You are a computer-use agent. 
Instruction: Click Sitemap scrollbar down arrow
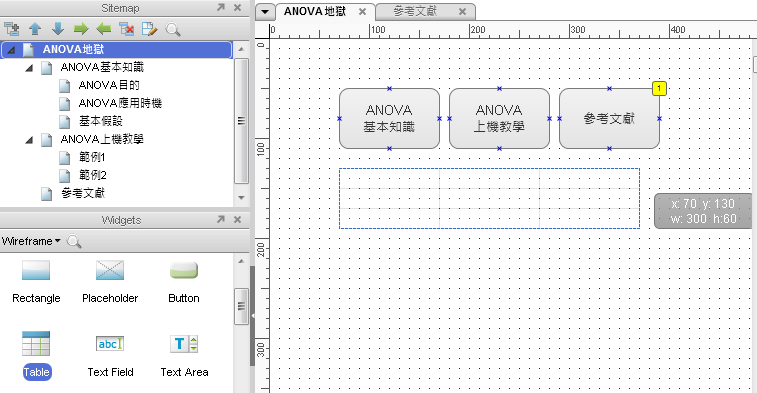[241, 197]
